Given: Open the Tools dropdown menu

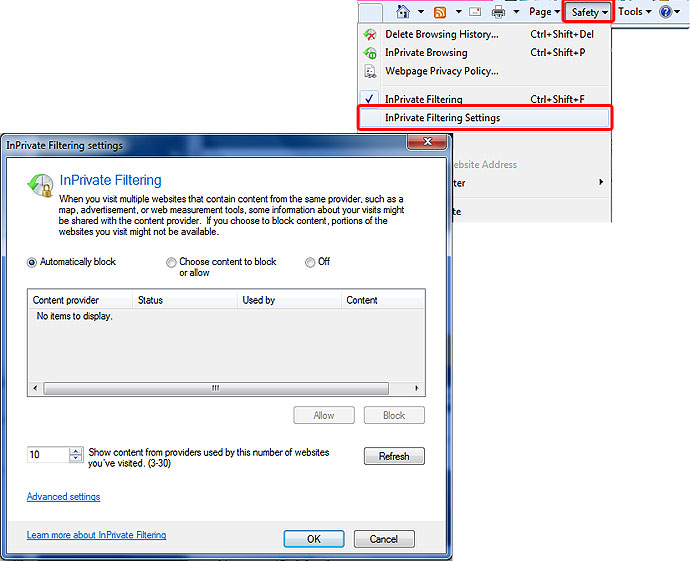Looking at the screenshot, I should (634, 12).
